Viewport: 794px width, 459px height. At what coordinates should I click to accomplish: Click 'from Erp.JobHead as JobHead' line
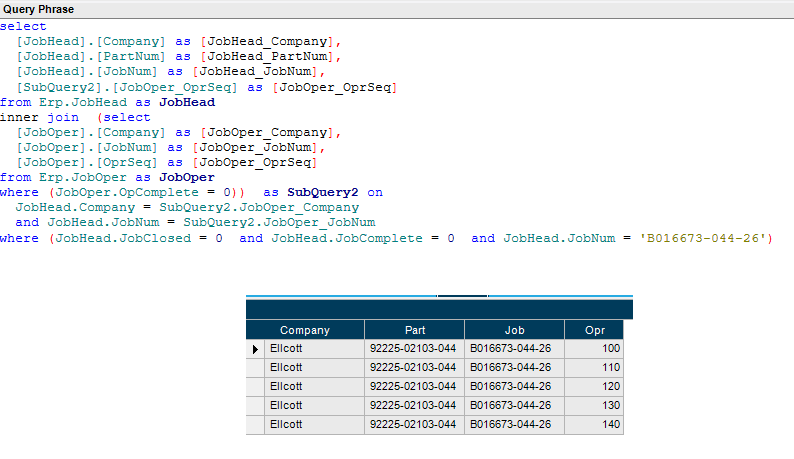[107, 102]
